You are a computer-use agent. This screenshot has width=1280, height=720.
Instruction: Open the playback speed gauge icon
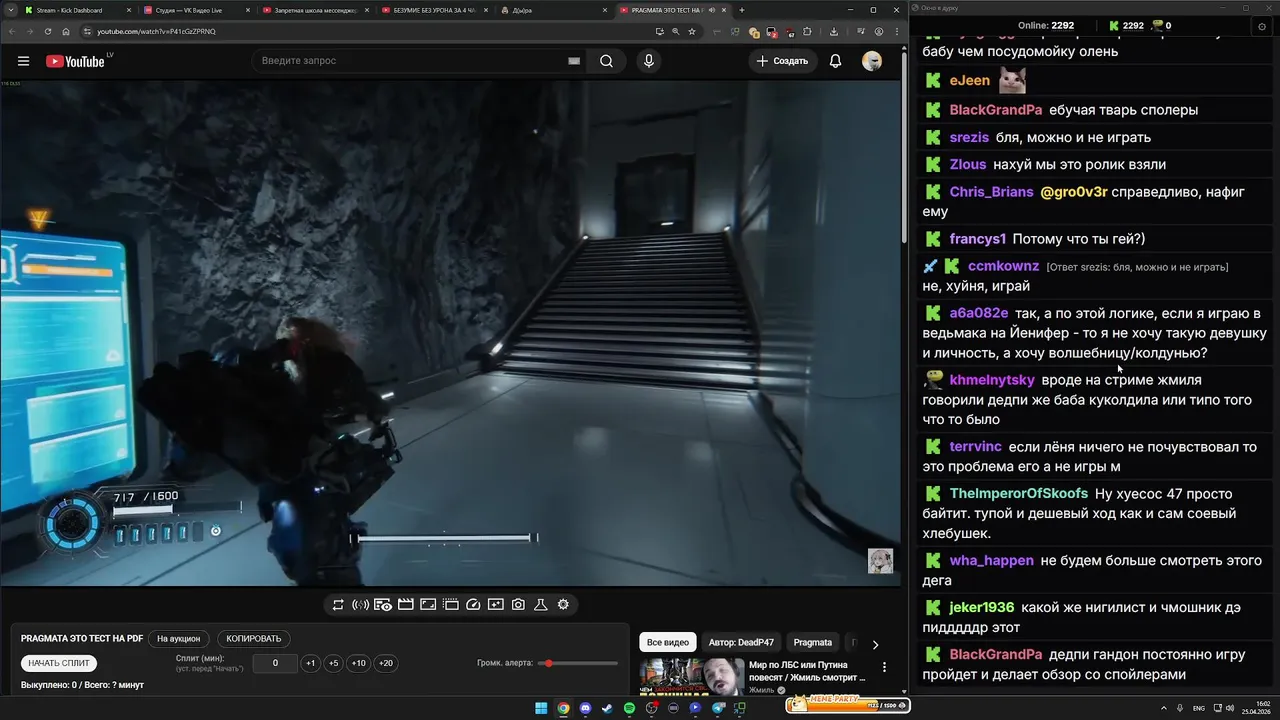coord(473,605)
